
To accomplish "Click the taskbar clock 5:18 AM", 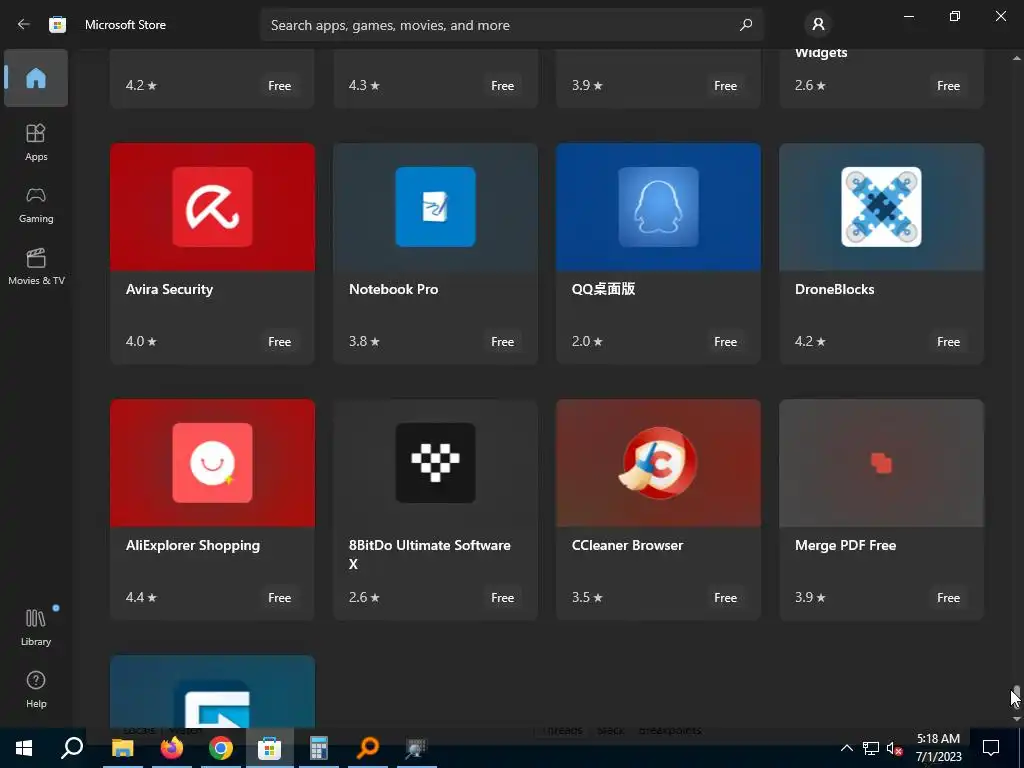I will (x=938, y=739).
